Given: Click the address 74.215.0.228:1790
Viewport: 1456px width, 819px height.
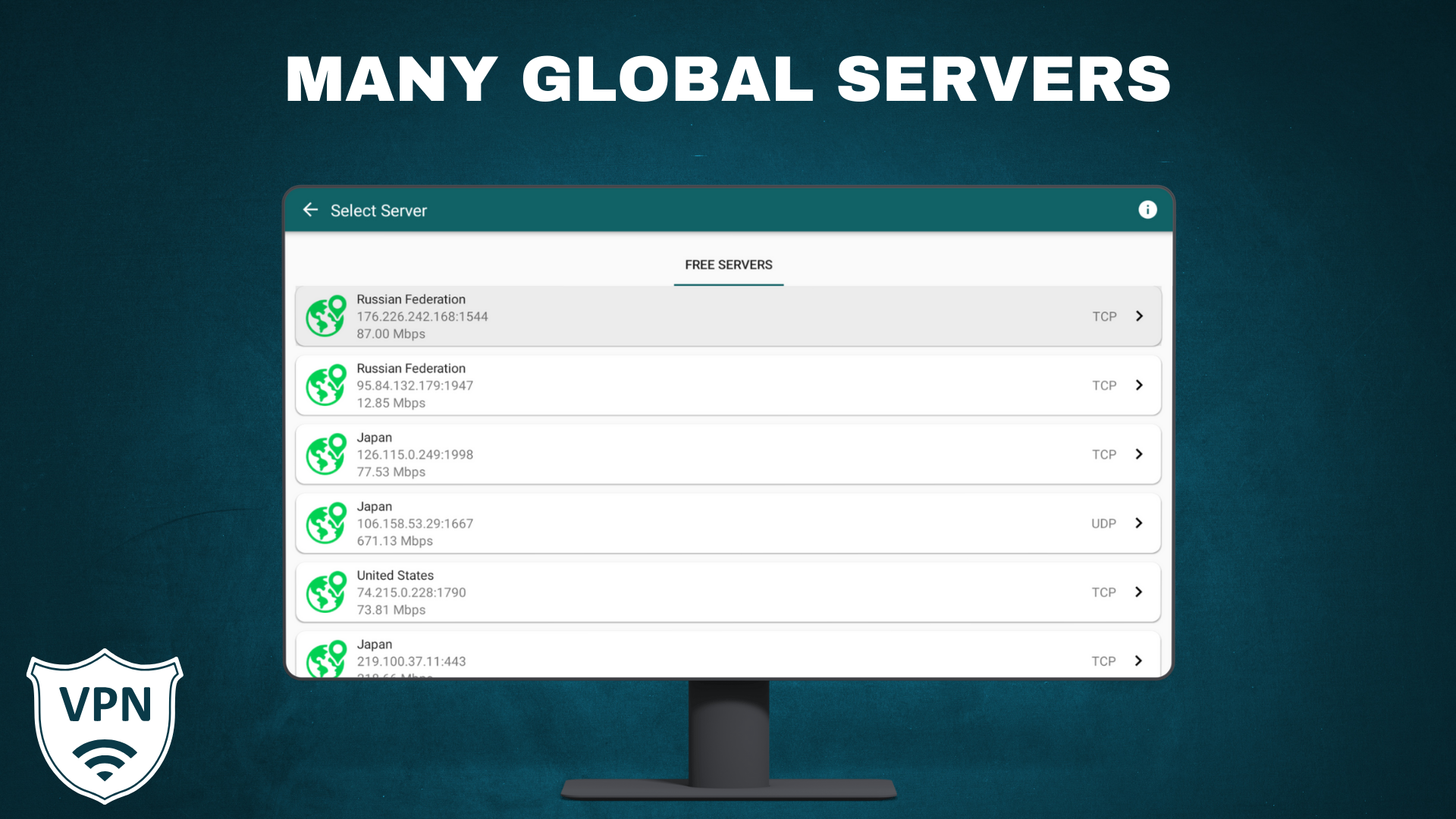Looking at the screenshot, I should pos(411,592).
